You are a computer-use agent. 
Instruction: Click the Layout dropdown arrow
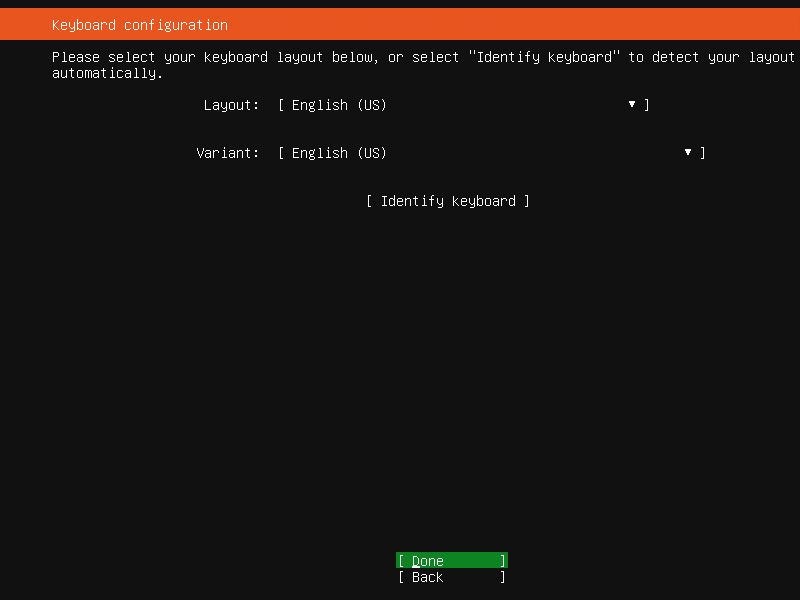tap(632, 105)
